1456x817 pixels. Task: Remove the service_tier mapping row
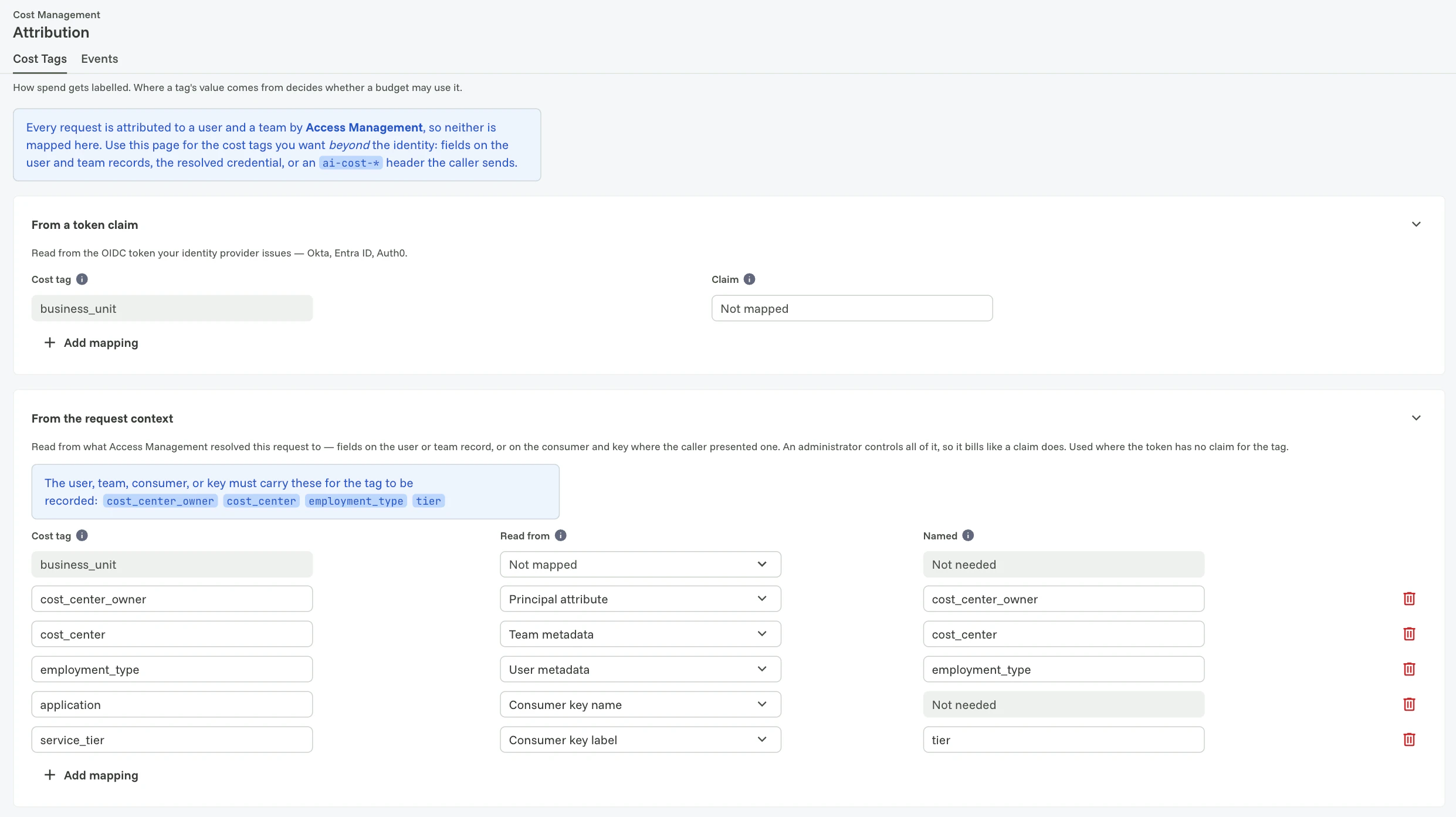pos(1409,740)
